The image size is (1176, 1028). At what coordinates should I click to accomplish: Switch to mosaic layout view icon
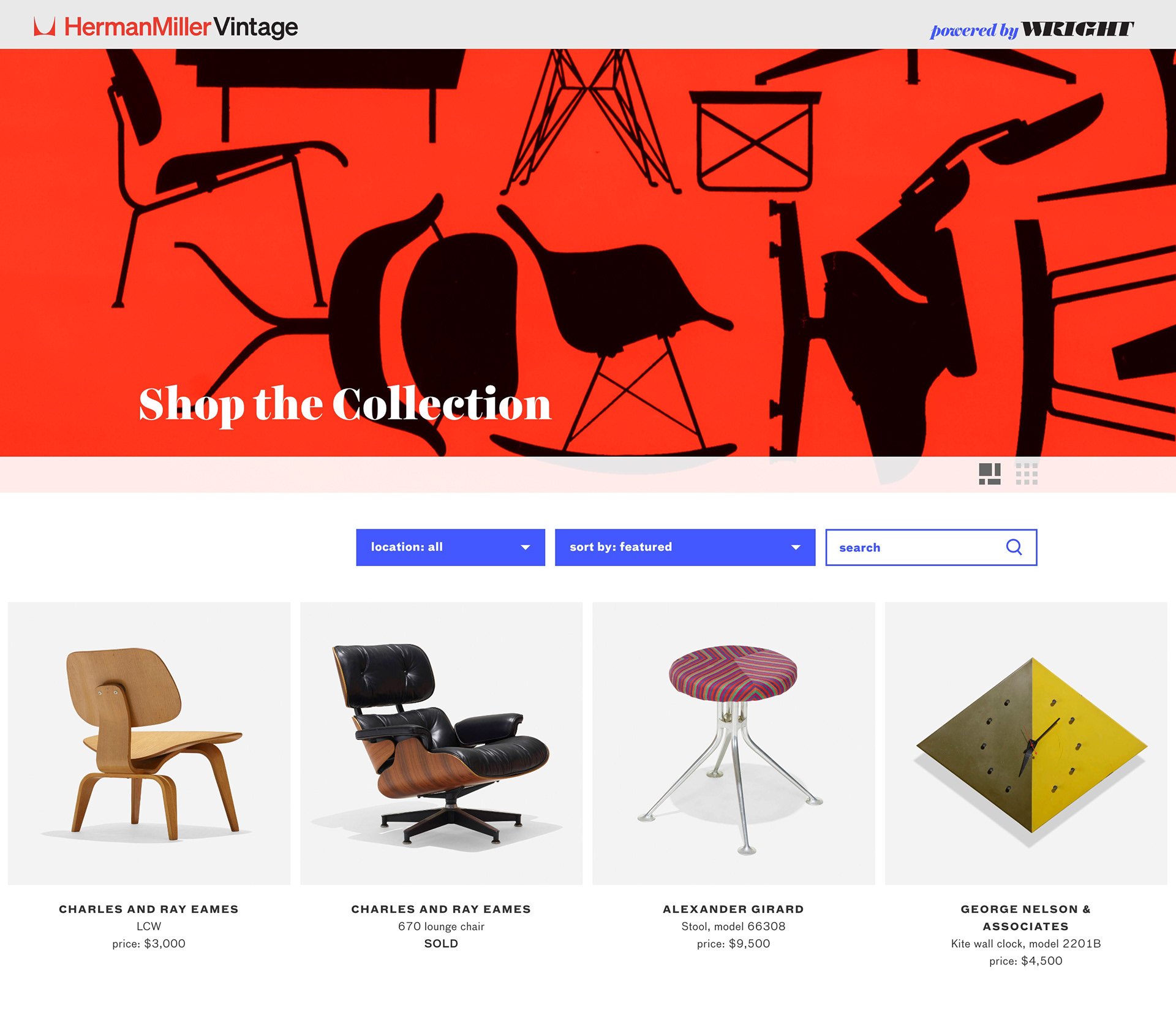point(989,474)
